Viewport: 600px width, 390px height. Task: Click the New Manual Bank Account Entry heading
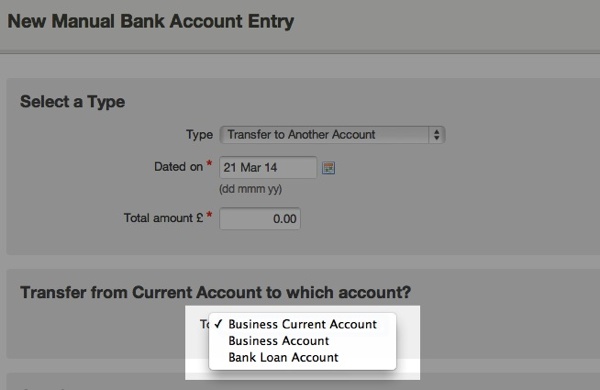[x=151, y=21]
